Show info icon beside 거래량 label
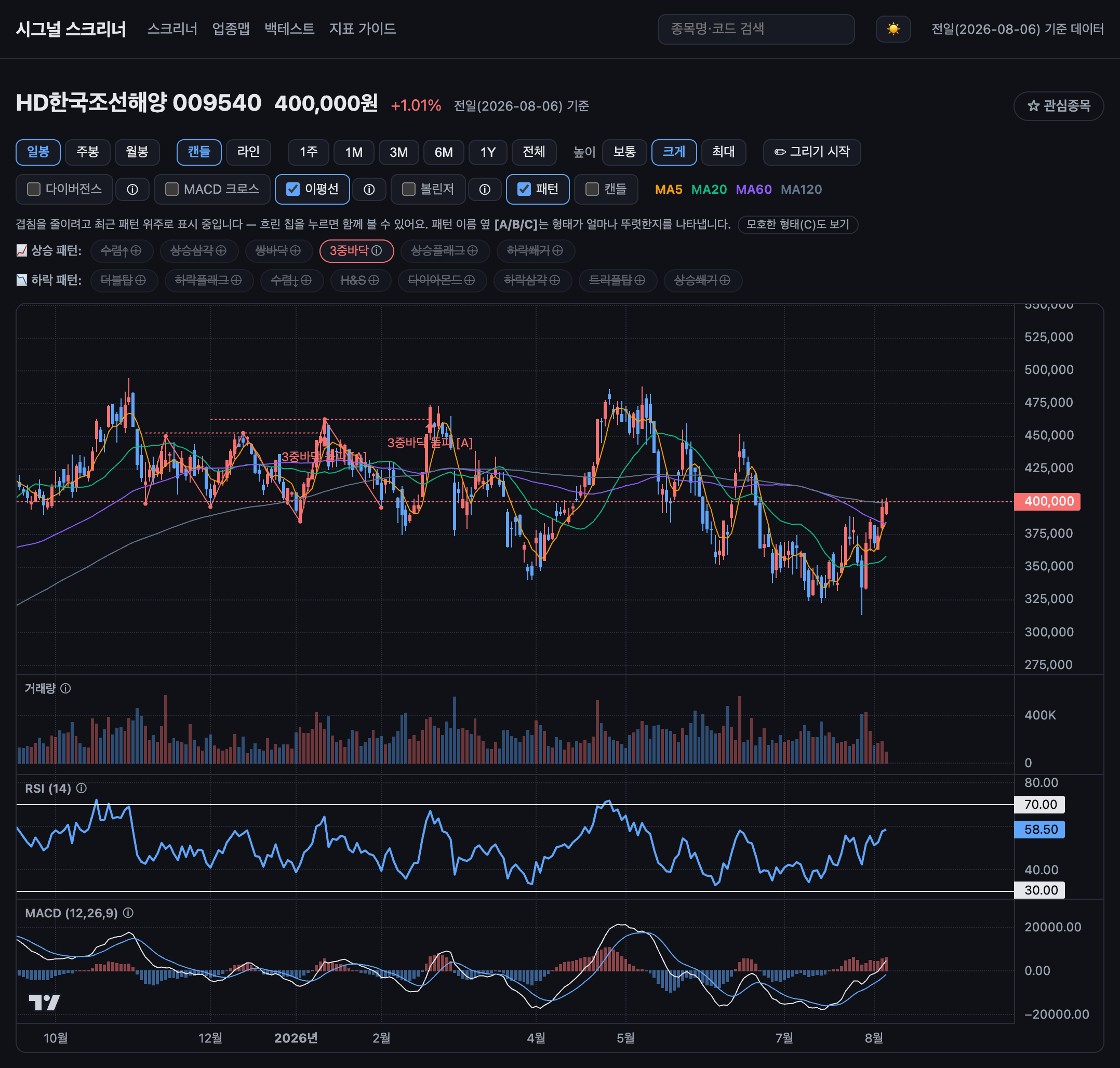1120x1068 pixels. coord(65,688)
